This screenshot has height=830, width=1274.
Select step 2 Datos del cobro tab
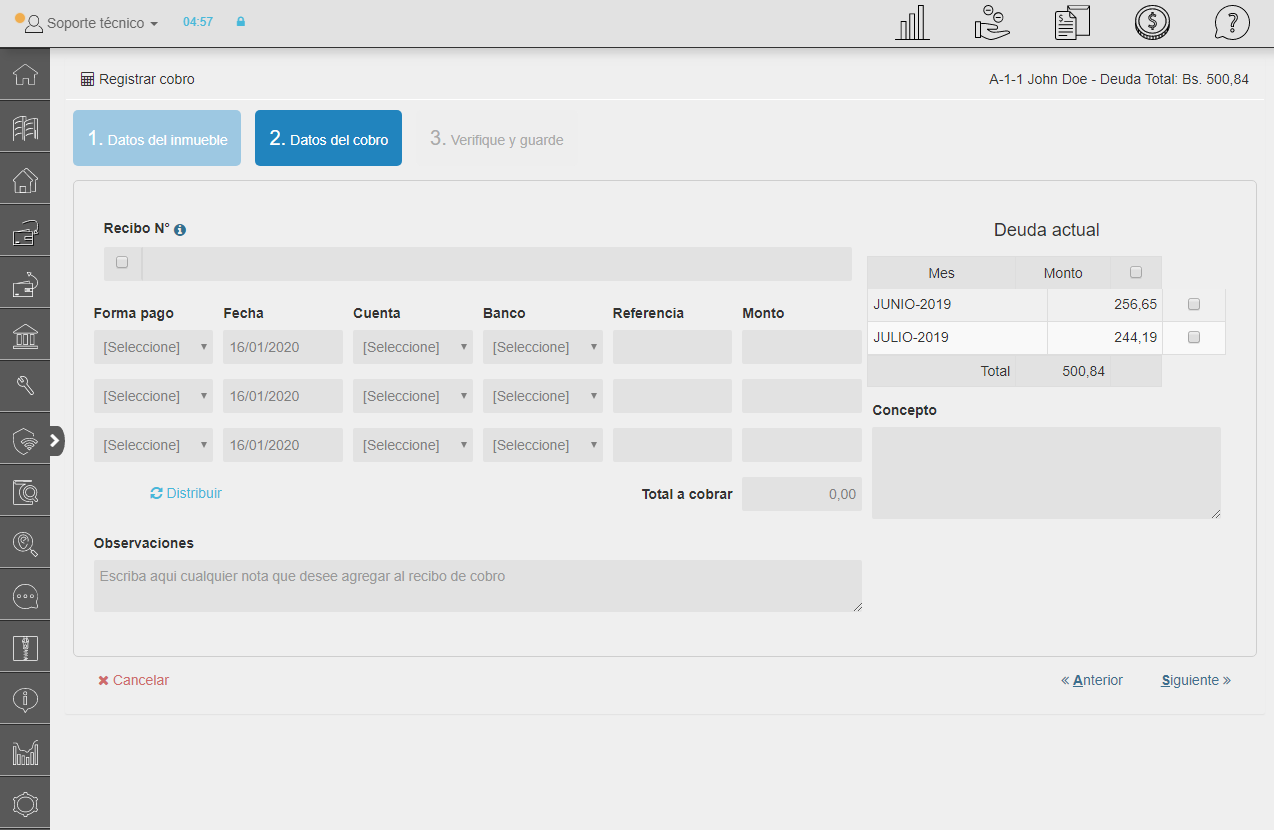pos(328,138)
